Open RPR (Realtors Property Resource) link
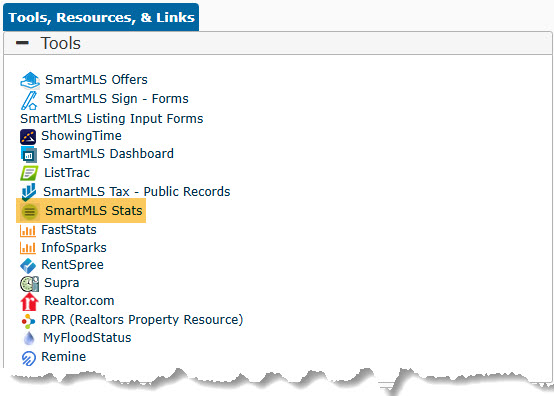Viewport: 554px width, 396px height. pyautogui.click(x=142, y=320)
